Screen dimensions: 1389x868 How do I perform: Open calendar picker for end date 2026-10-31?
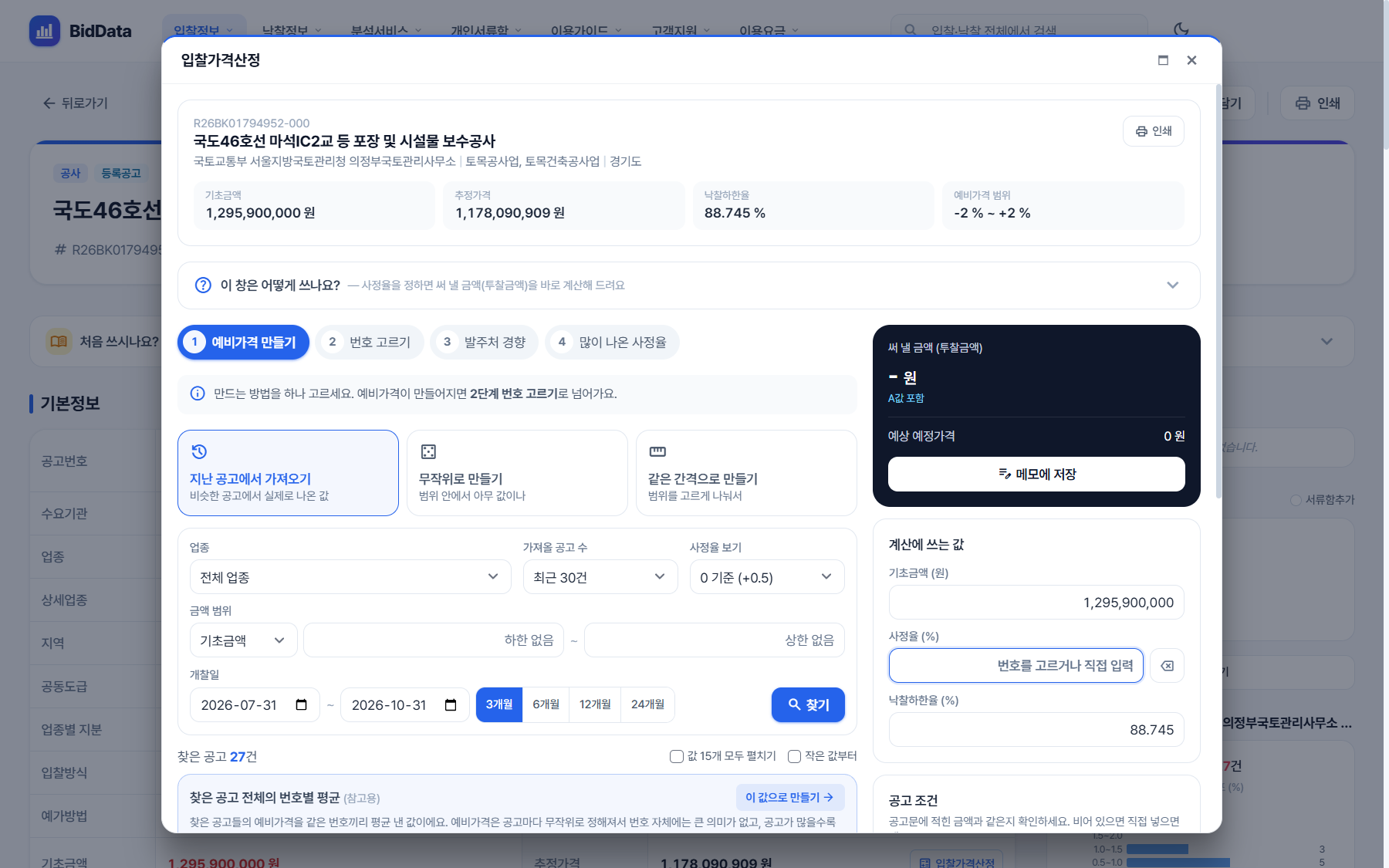point(451,704)
